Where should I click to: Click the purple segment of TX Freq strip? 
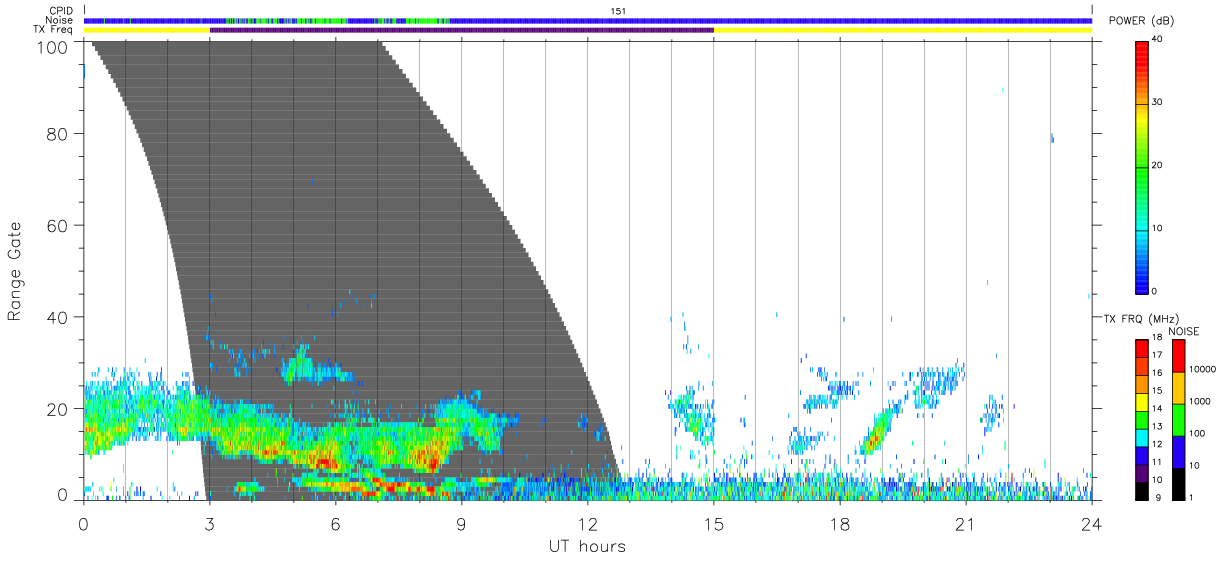pyautogui.click(x=462, y=30)
